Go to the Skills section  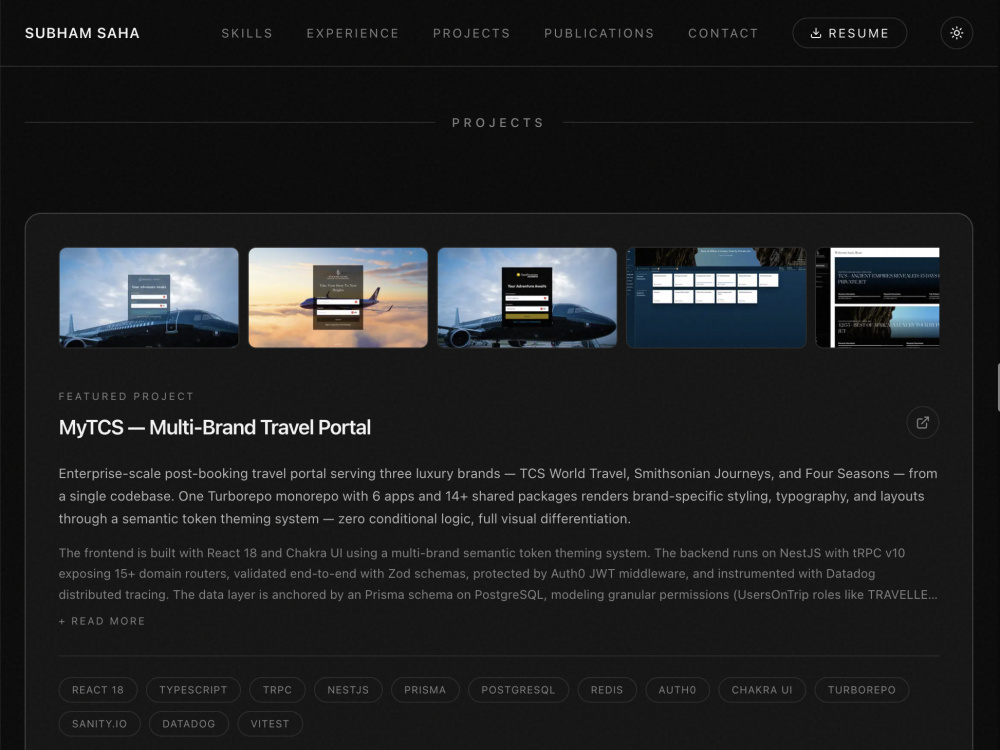pos(247,33)
